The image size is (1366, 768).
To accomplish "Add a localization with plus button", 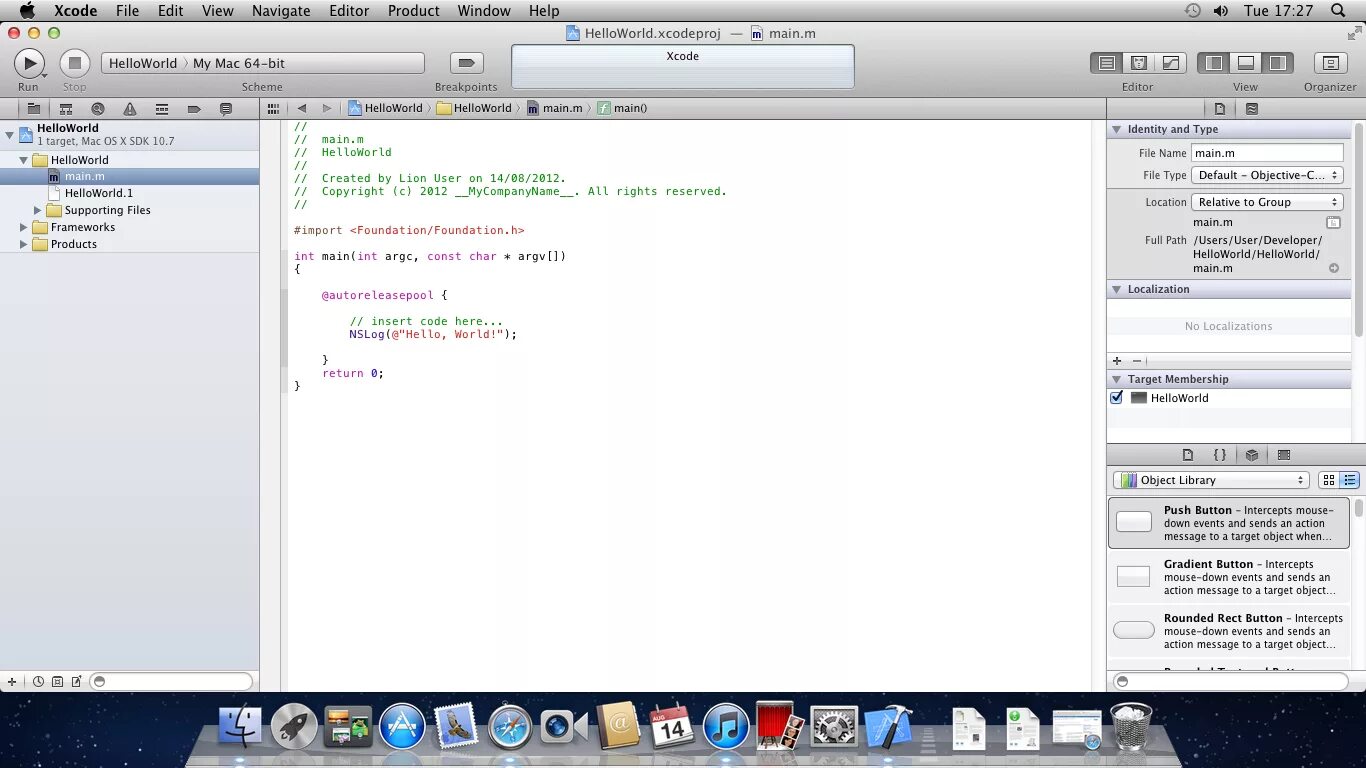I will click(1117, 361).
